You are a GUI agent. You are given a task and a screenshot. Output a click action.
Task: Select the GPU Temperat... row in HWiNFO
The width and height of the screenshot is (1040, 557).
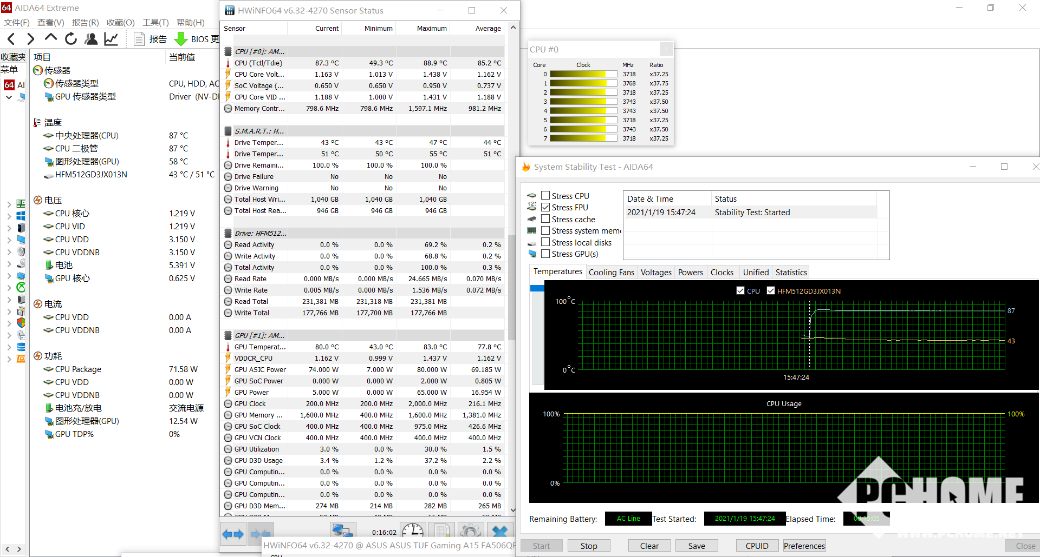click(x=362, y=347)
